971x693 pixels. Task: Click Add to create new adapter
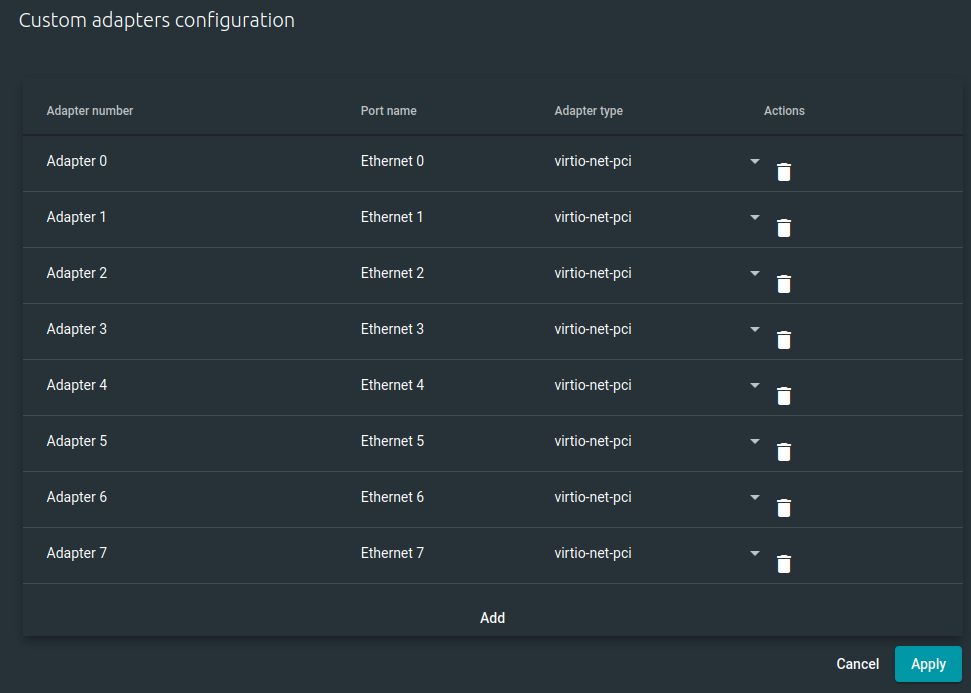coord(492,618)
